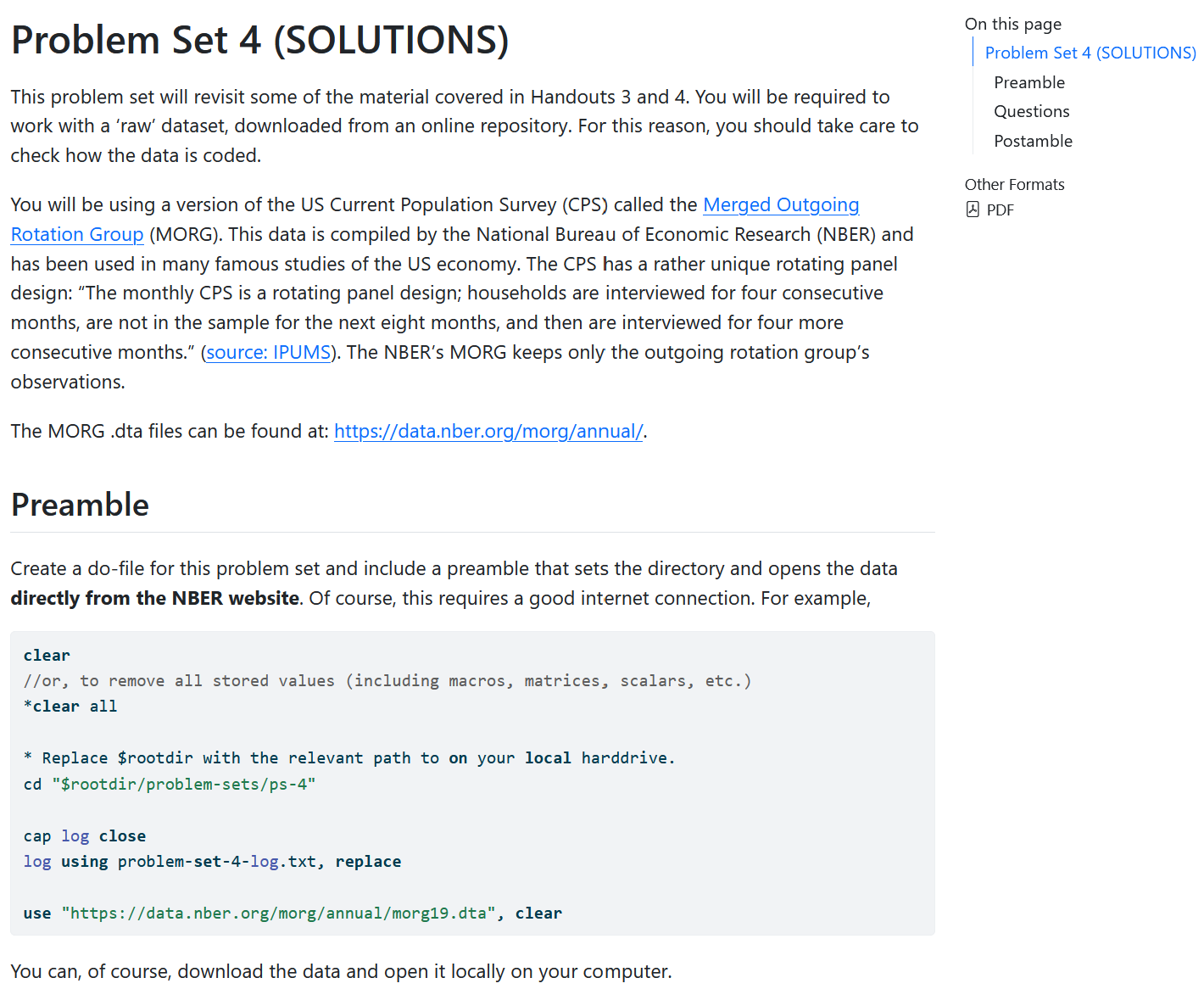
Task: Click the cd "$rootdir/problem-sets/ps-4" code line
Action: (170, 785)
